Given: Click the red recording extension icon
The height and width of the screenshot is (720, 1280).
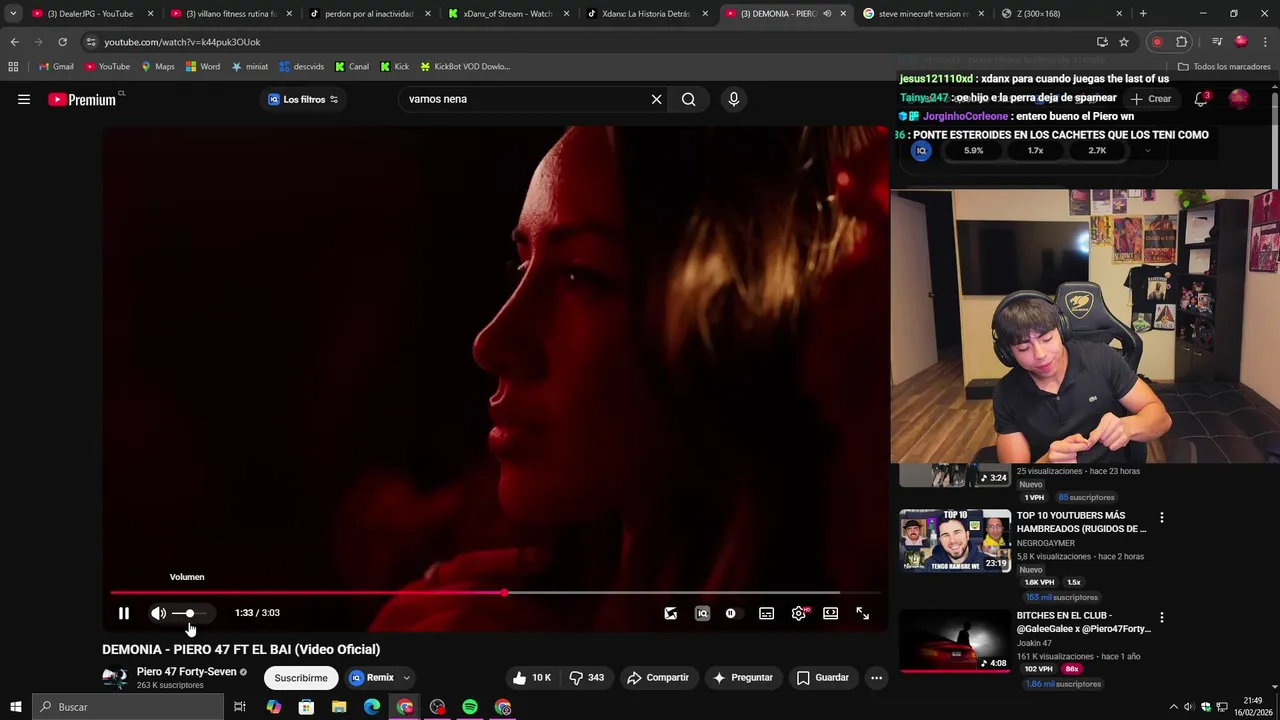Looking at the screenshot, I should pos(1157,42).
